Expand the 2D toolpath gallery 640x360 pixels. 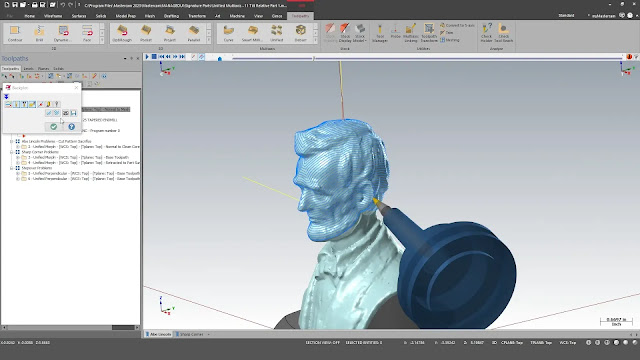click(102, 40)
